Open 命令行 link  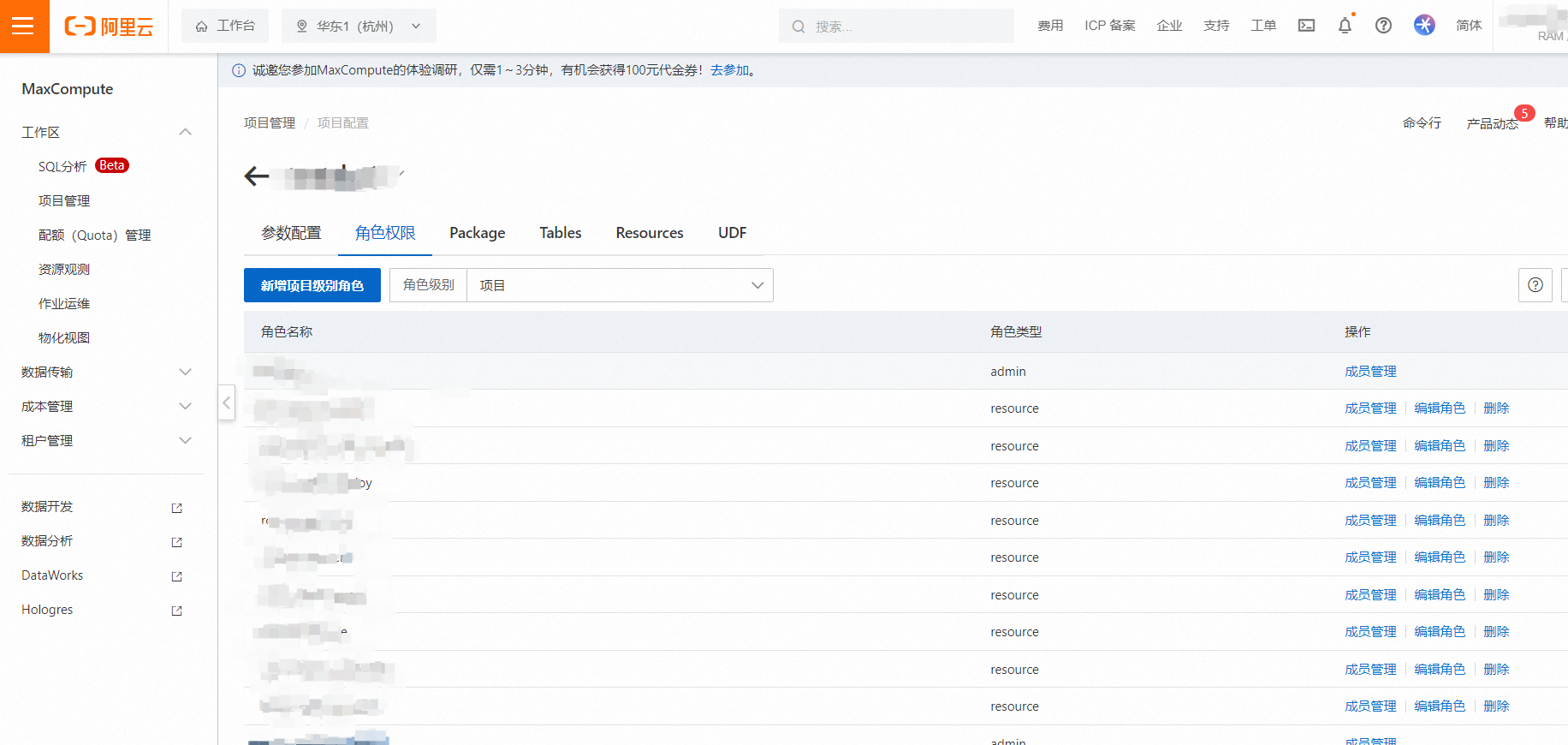click(x=1422, y=123)
